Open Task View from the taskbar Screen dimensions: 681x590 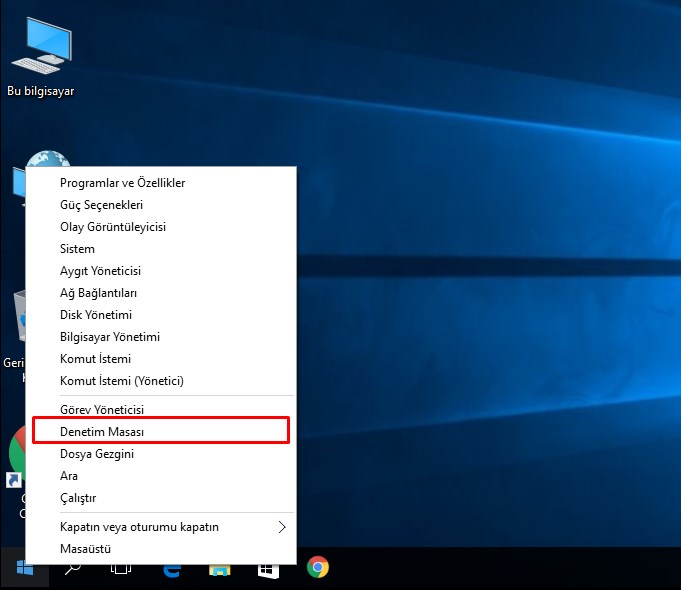point(121,568)
